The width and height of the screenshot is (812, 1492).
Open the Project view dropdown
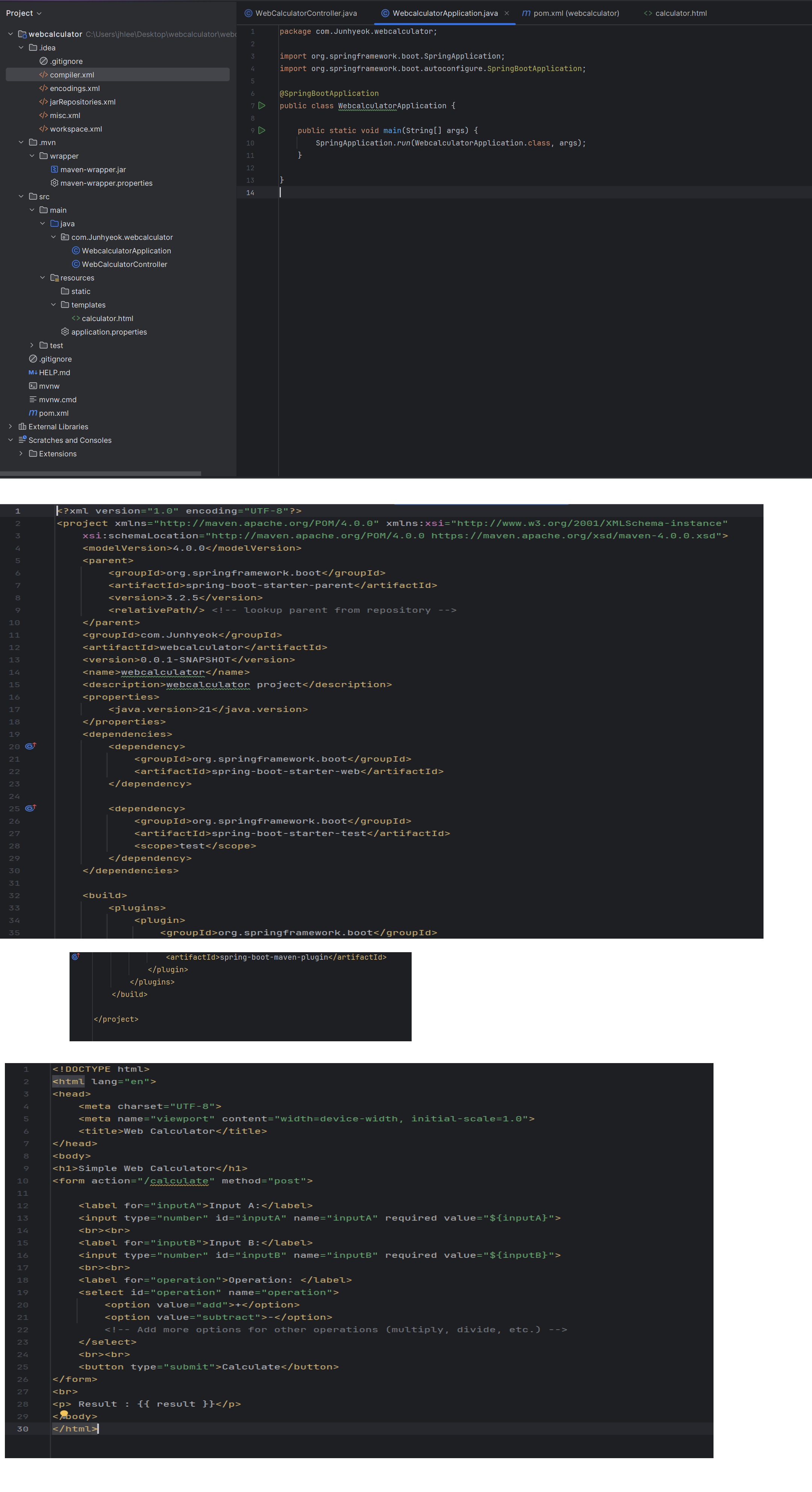[x=23, y=13]
